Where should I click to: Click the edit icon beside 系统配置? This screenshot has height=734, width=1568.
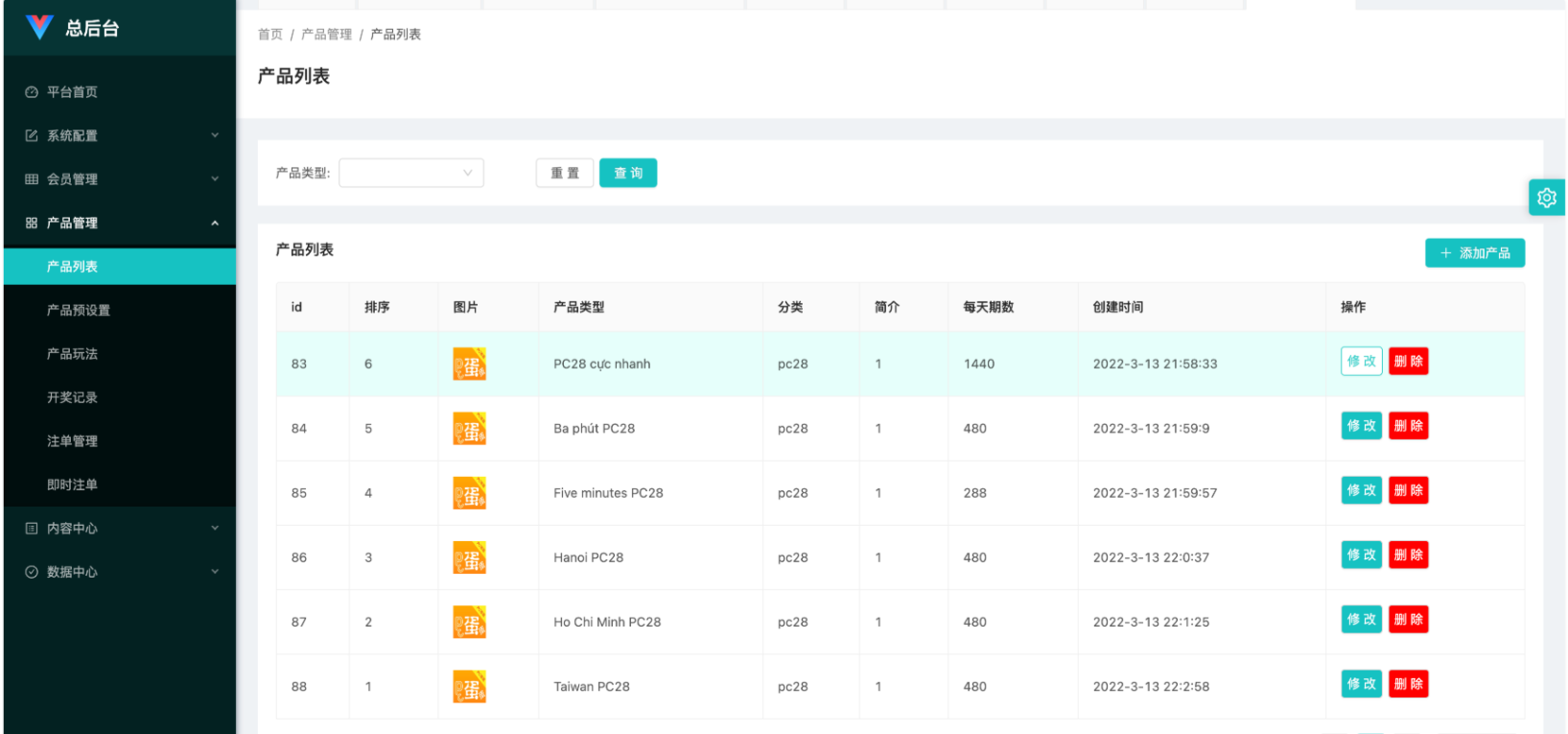click(x=32, y=135)
